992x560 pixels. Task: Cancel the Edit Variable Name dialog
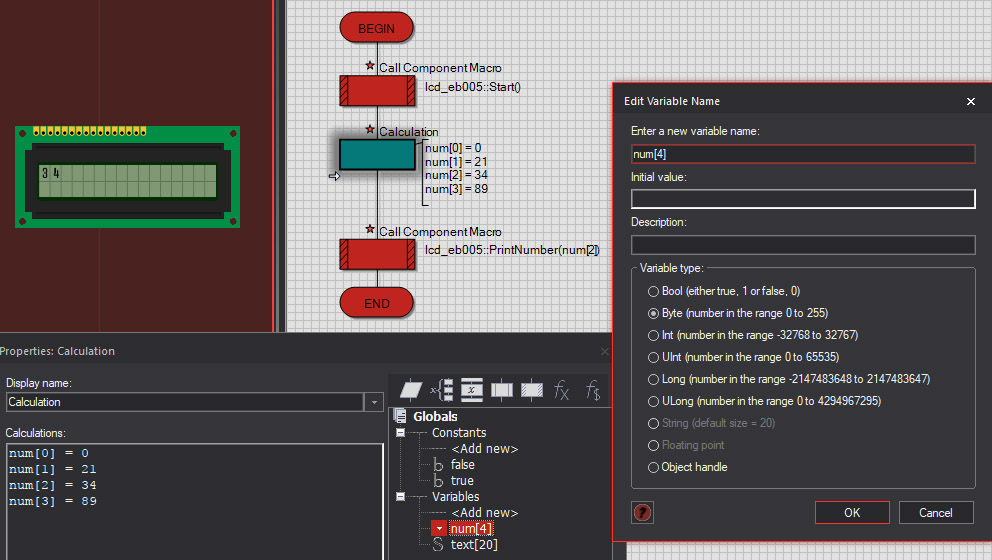(x=936, y=513)
